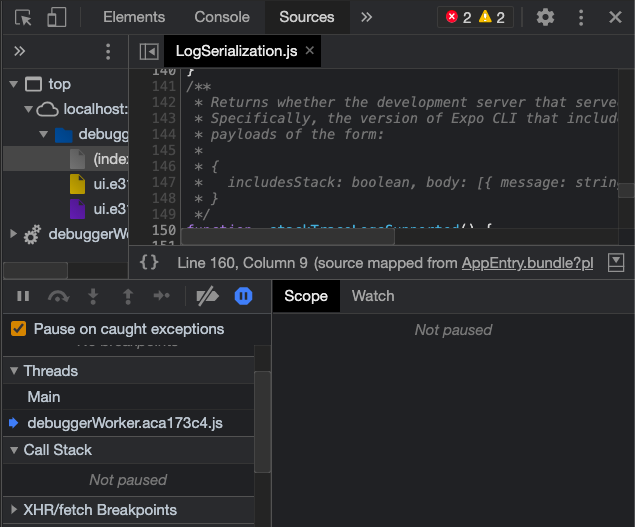Click the coverage toggle icon in the editor status bar
635x527 pixels.
[616, 263]
